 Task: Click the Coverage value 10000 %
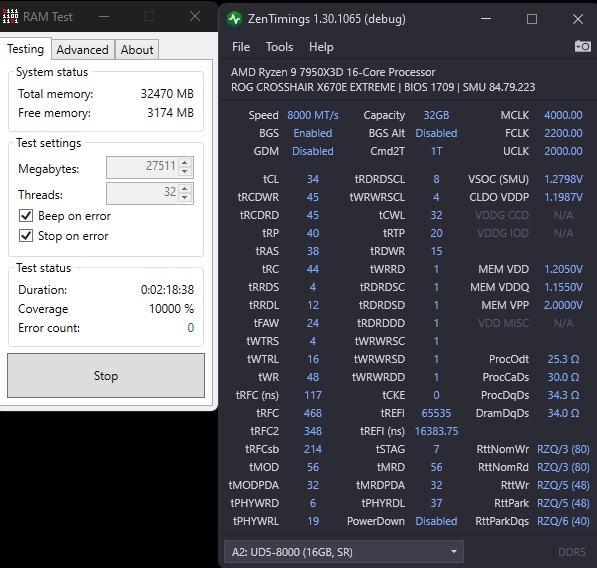[x=171, y=308]
